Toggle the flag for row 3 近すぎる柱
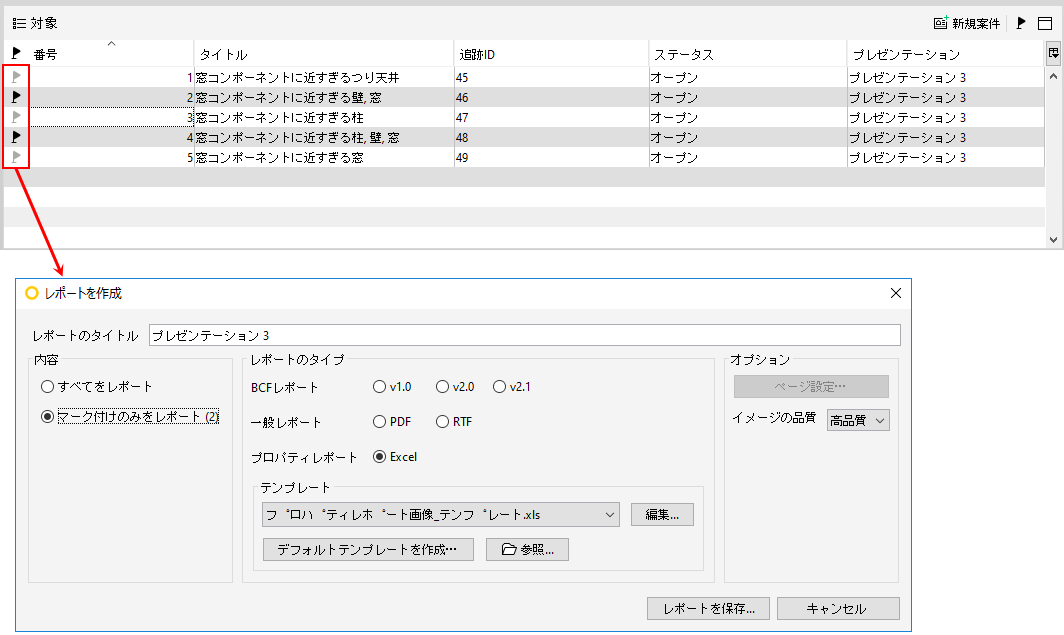 [16, 117]
